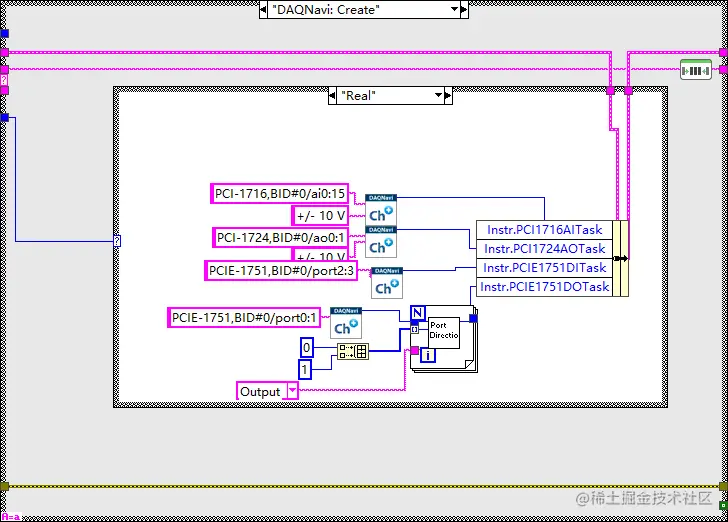Click the "A=a" label at bottom left
728x522 pixels.
click(x=10, y=516)
